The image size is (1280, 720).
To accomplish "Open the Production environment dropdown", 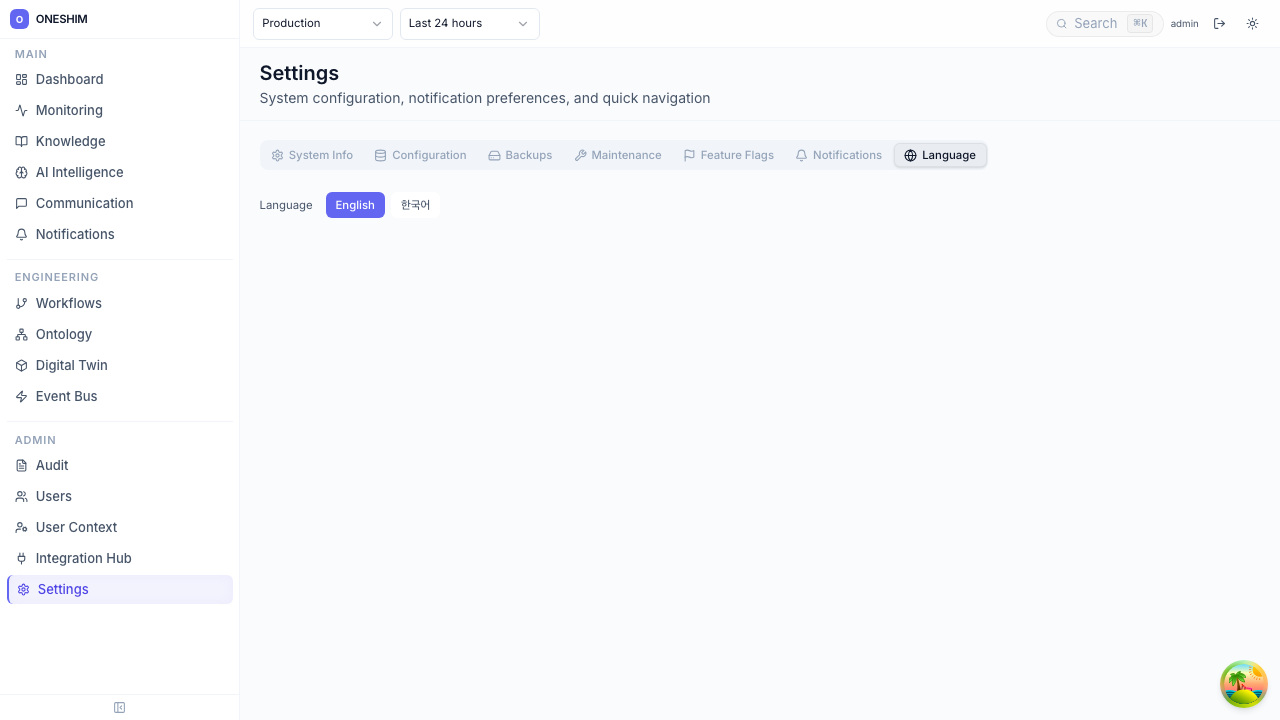I will click(322, 23).
